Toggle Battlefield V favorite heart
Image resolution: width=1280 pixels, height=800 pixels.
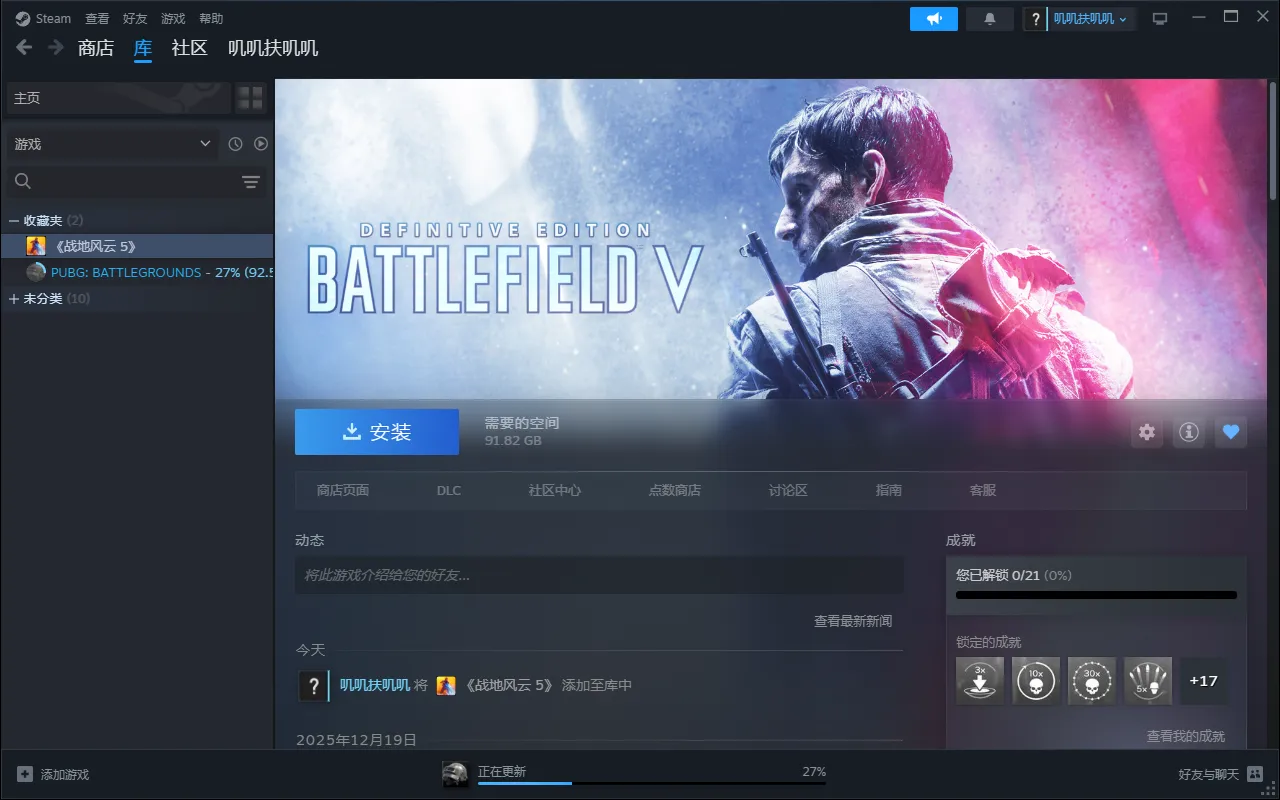tap(1231, 432)
